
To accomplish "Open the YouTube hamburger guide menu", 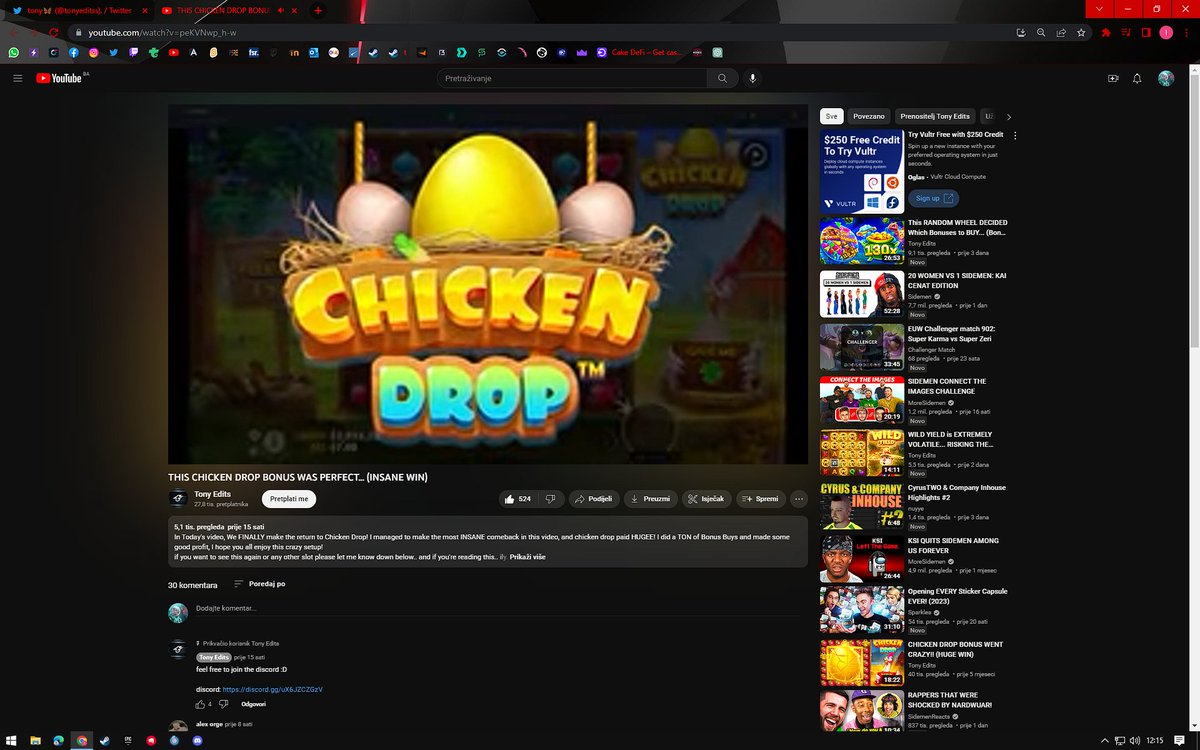I will [x=17, y=78].
